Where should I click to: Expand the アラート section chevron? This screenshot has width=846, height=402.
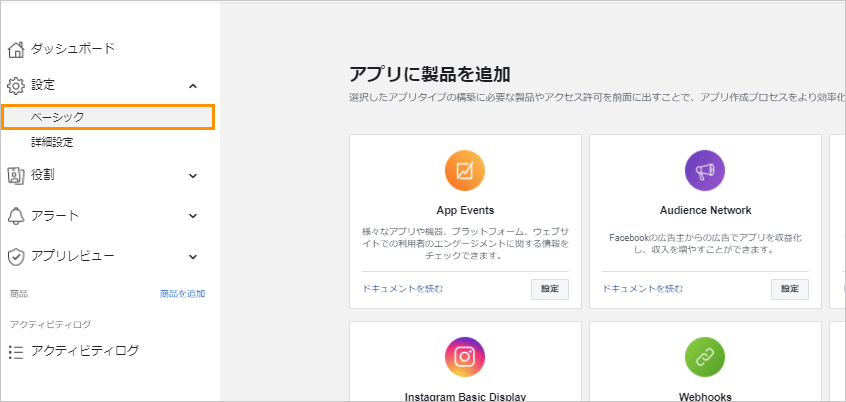[193, 216]
